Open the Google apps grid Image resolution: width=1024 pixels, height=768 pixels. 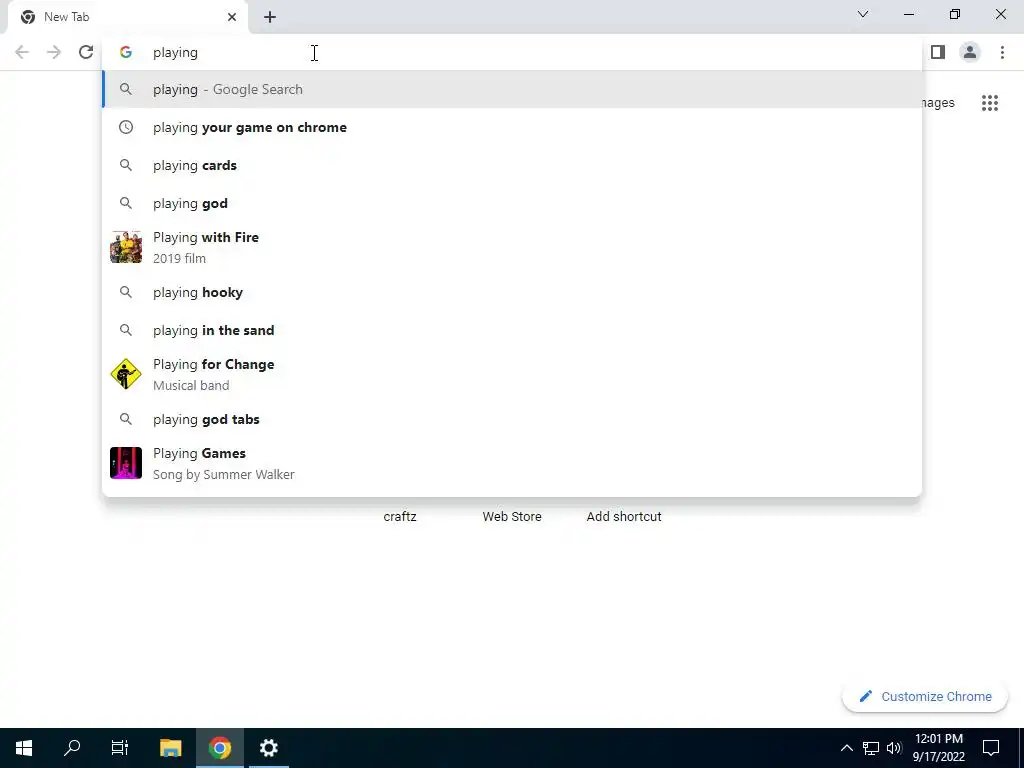point(990,103)
